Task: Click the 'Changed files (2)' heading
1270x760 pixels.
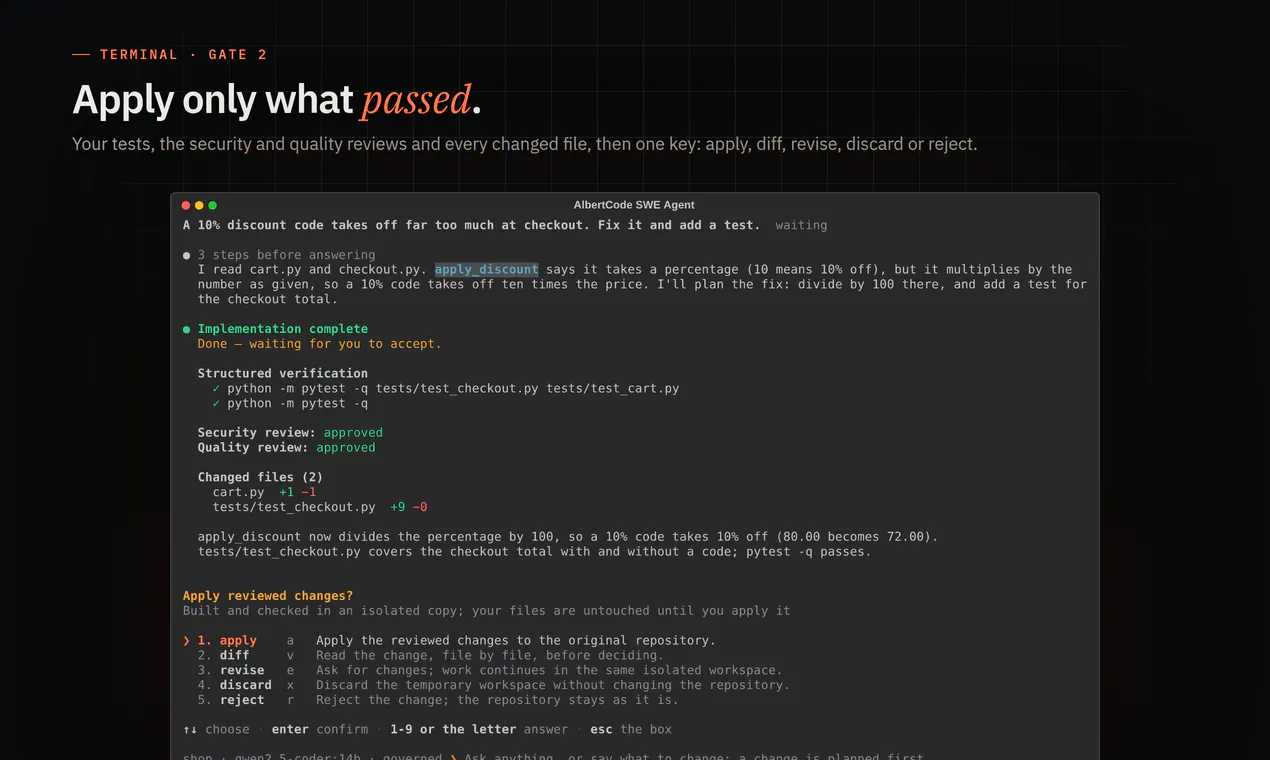Action: coord(260,477)
